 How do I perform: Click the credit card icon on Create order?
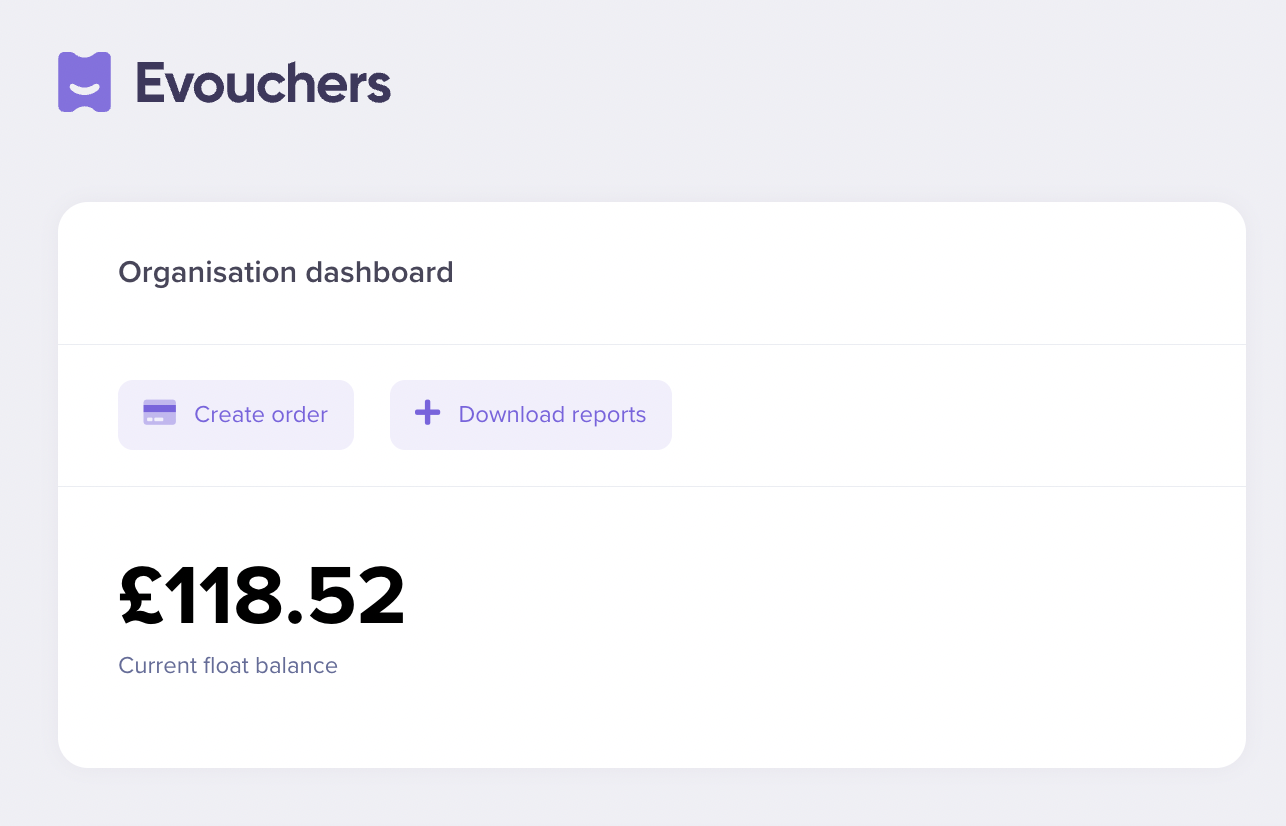[160, 413]
